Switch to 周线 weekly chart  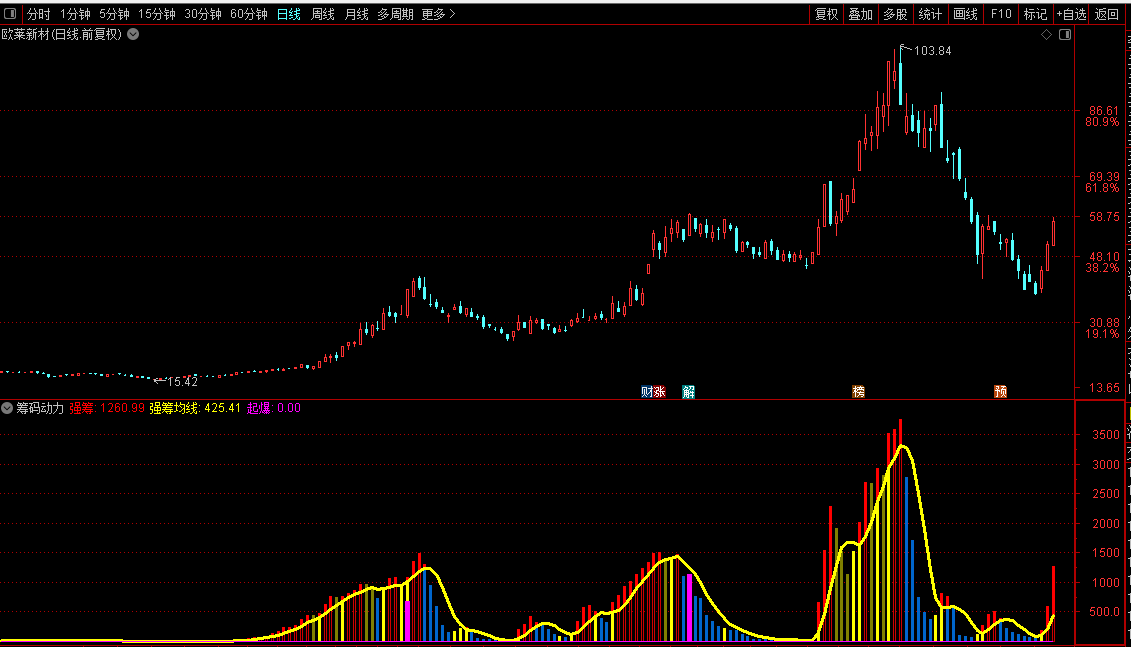[322, 14]
